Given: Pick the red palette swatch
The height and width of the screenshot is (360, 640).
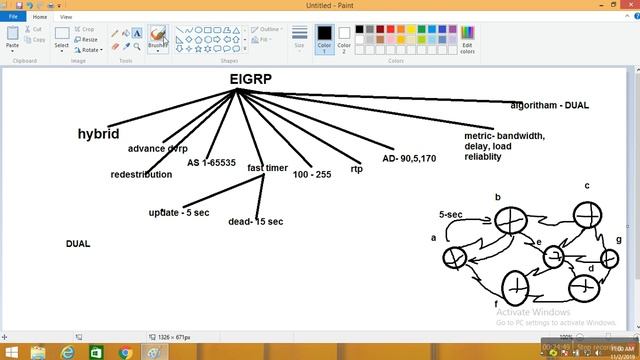Looking at the screenshot, I should (x=391, y=29).
